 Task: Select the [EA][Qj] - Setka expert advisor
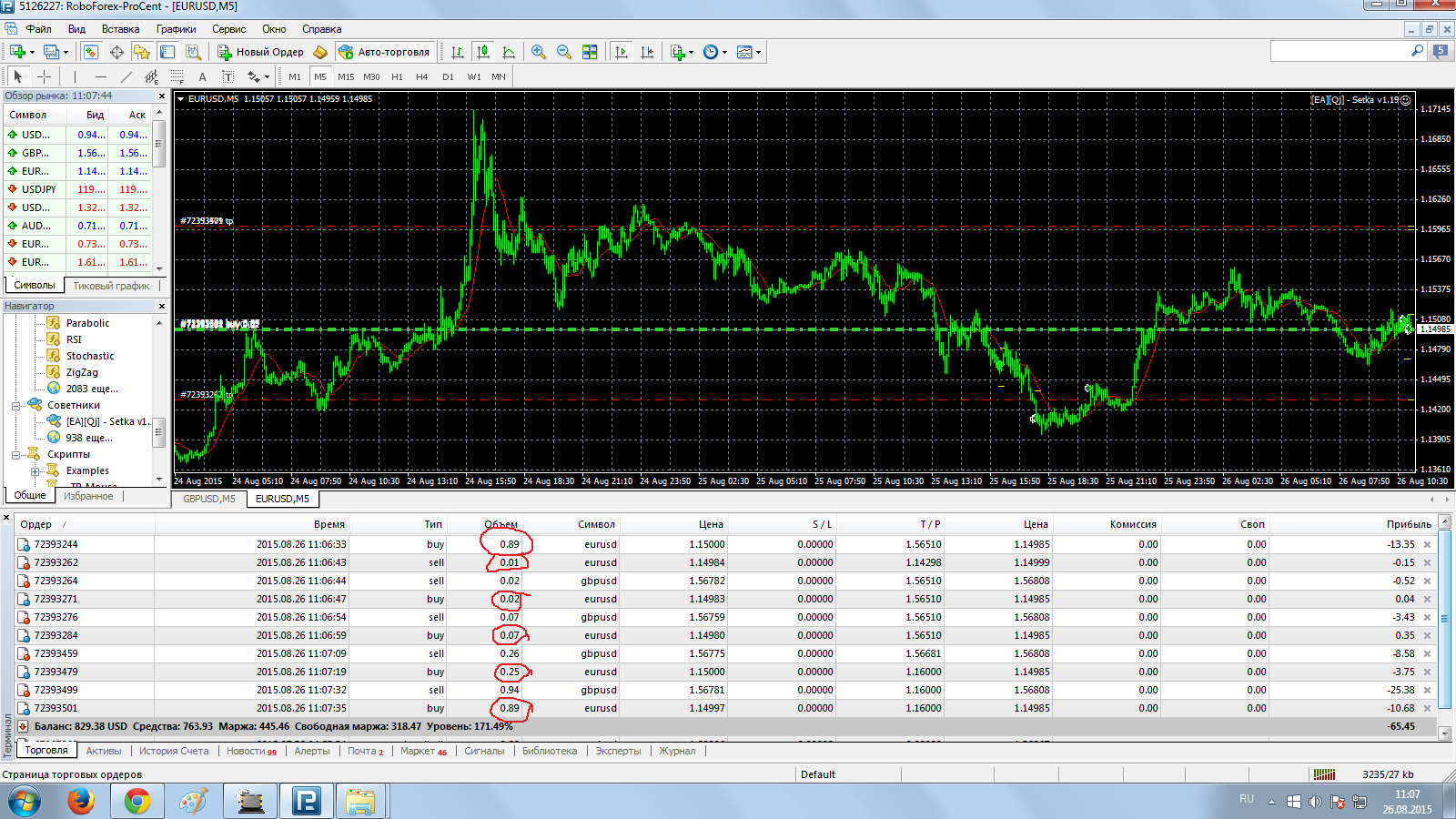pos(107,421)
